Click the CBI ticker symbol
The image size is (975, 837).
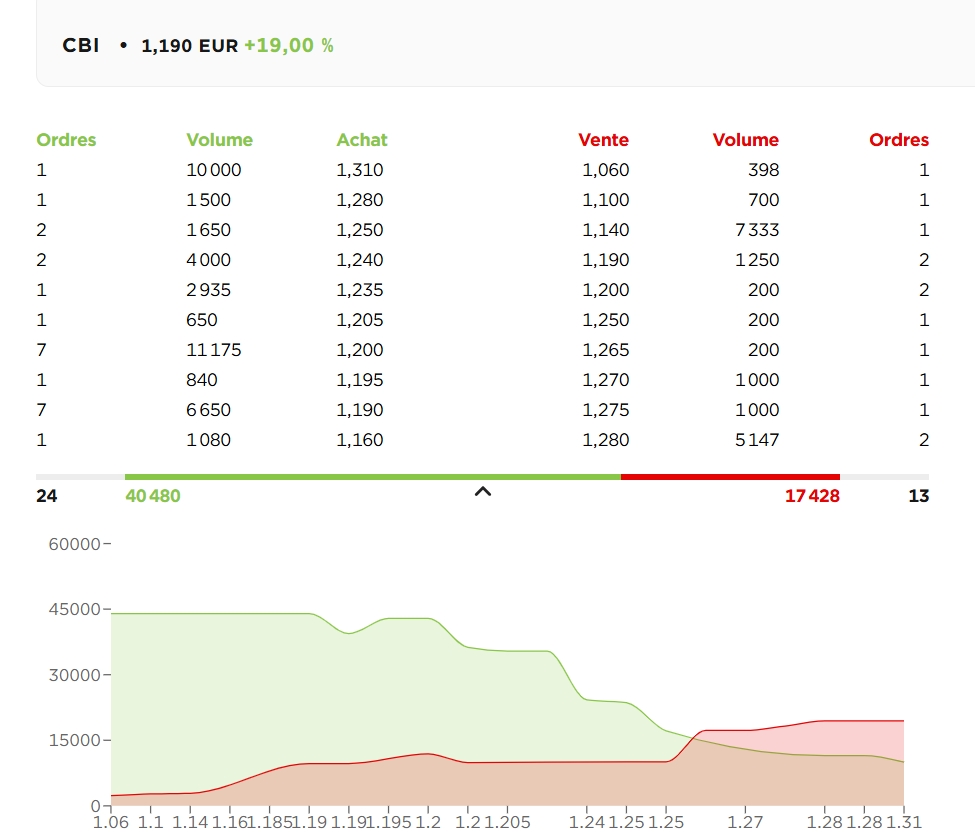tap(80, 46)
